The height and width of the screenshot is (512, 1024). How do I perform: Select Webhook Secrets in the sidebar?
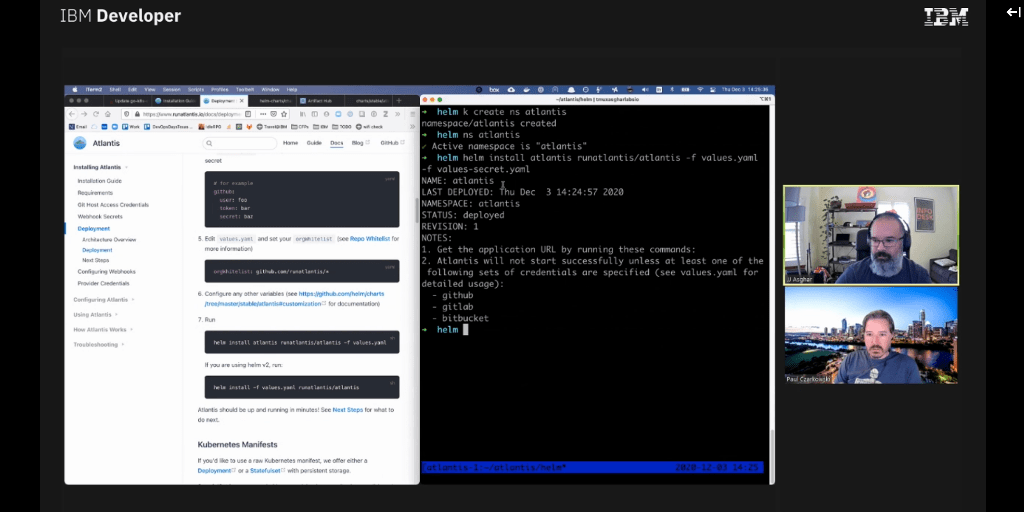pyautogui.click(x=100, y=216)
